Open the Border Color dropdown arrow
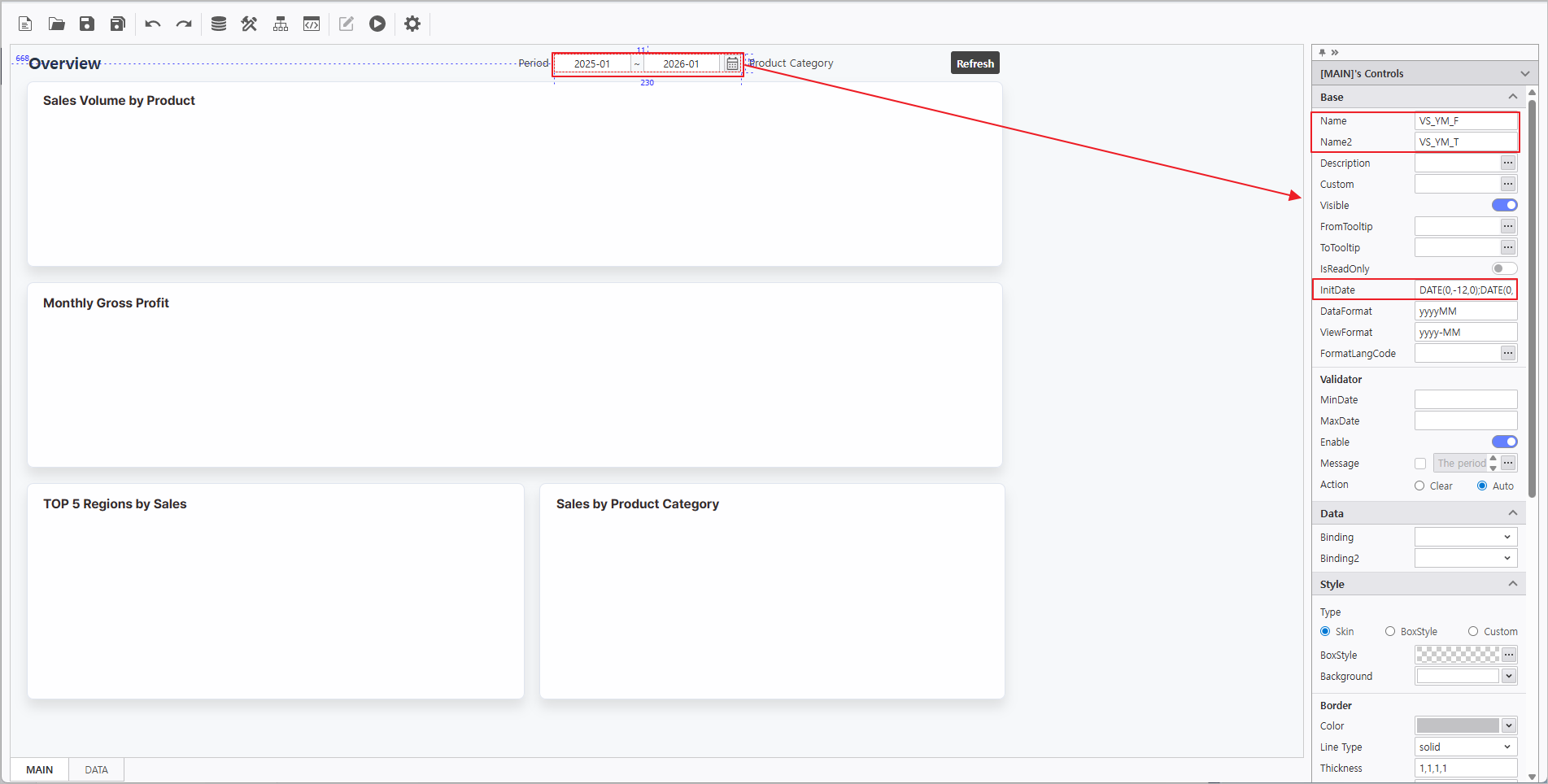Viewport: 1548px width, 784px height. tap(1509, 725)
